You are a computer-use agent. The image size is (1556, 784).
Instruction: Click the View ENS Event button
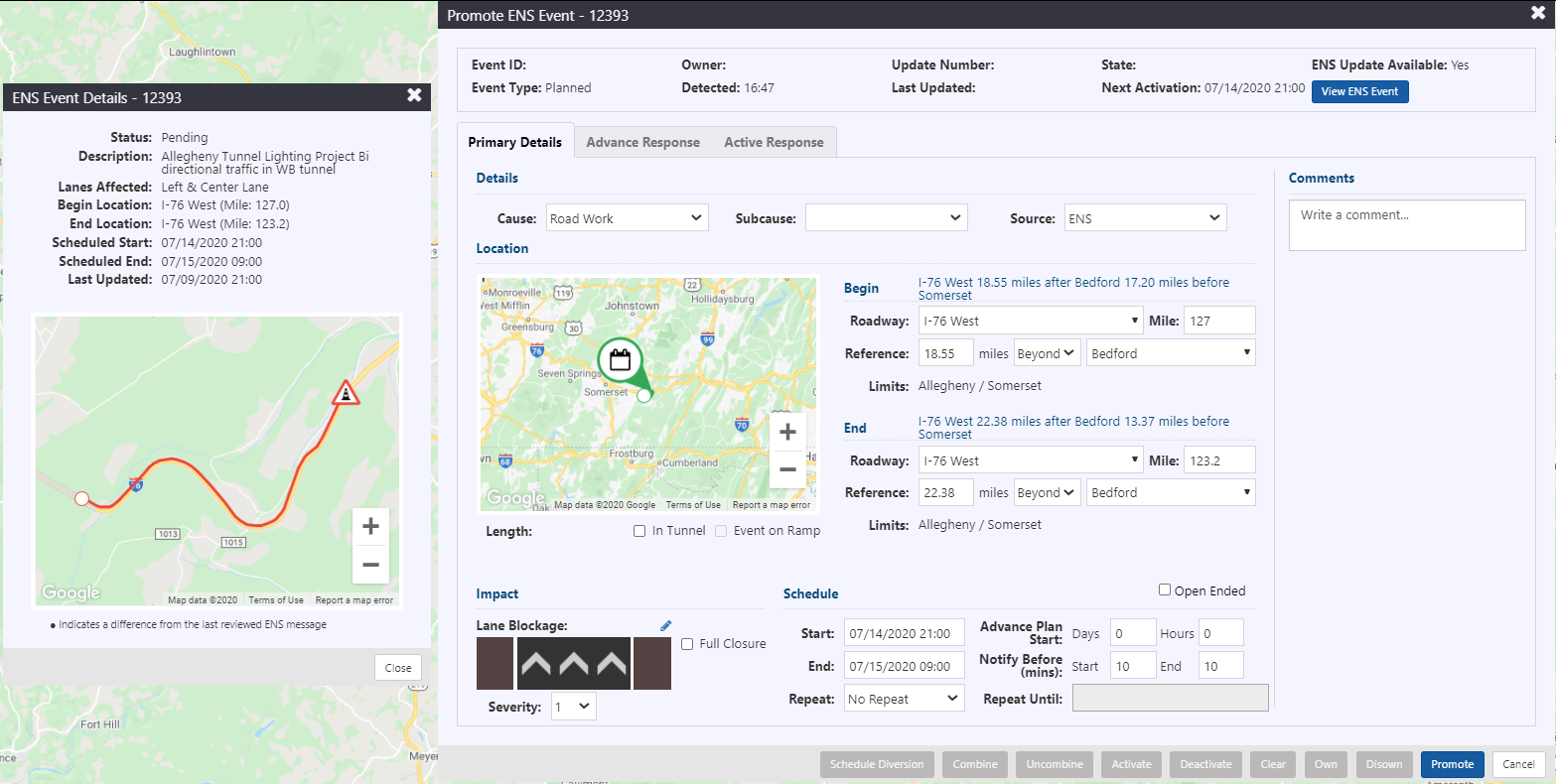click(1359, 91)
